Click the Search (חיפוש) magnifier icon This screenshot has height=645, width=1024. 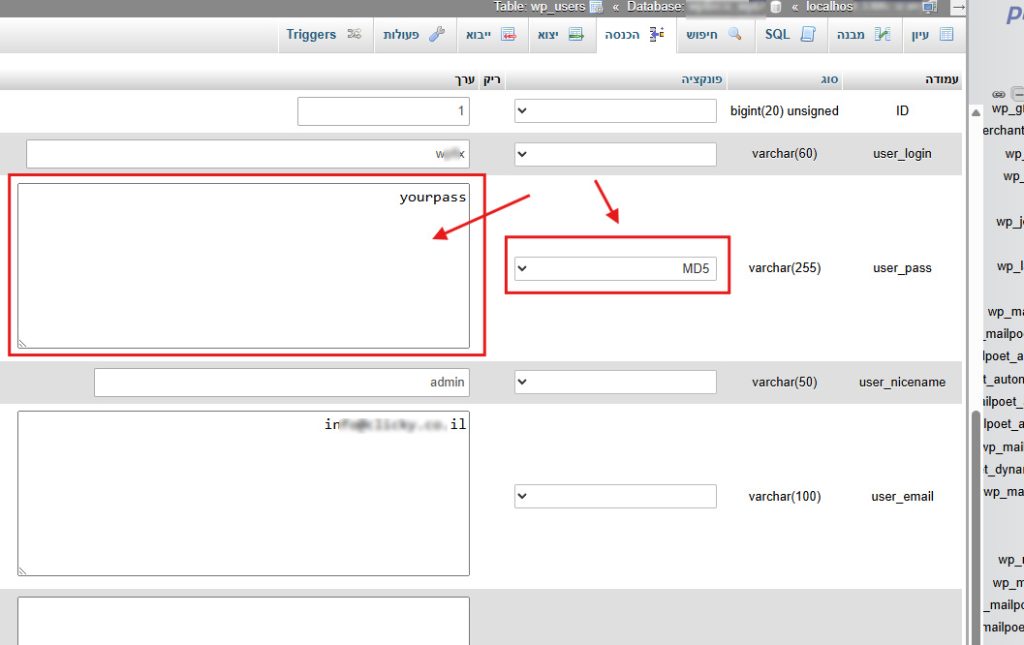735,35
